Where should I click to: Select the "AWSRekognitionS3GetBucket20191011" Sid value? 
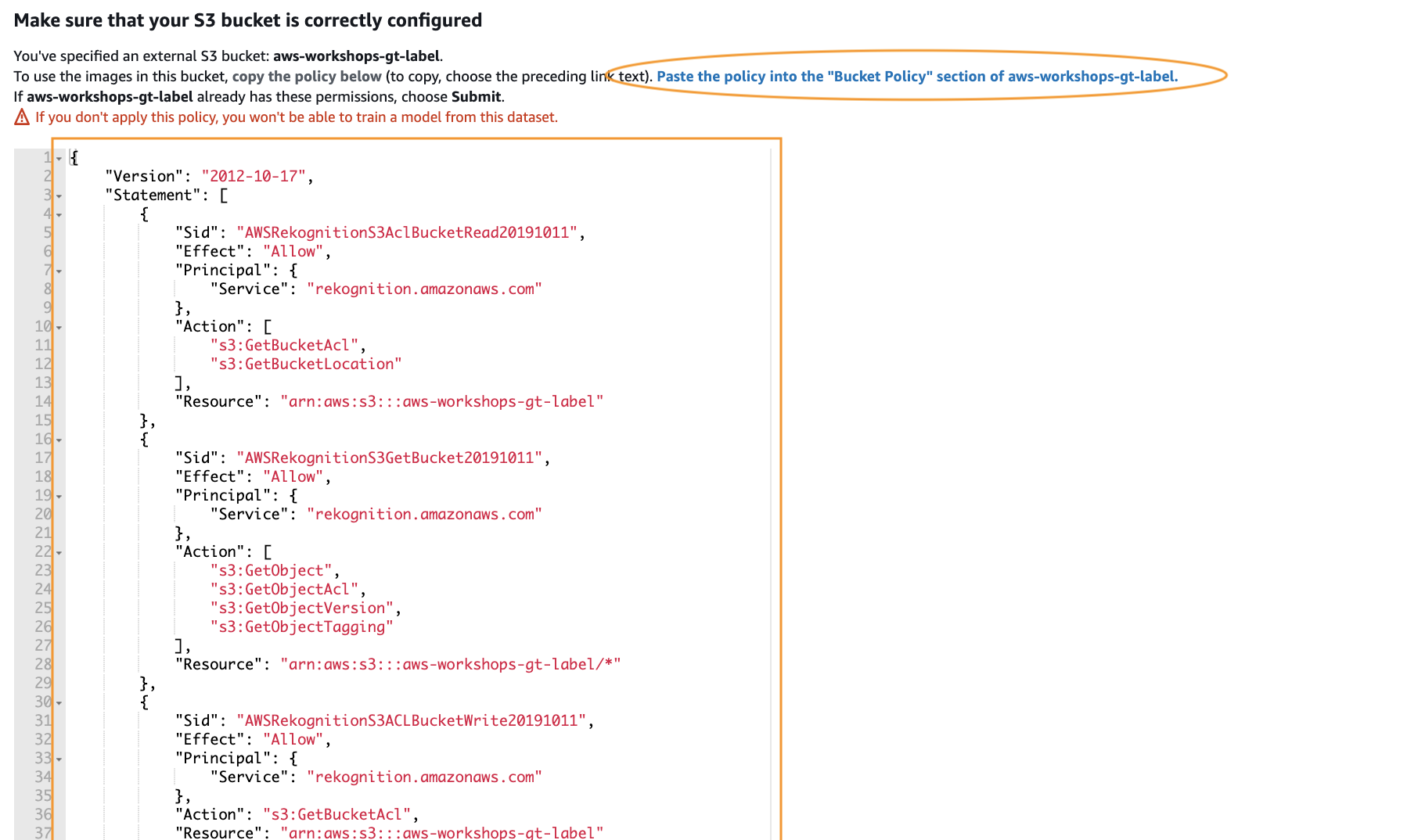(x=390, y=458)
